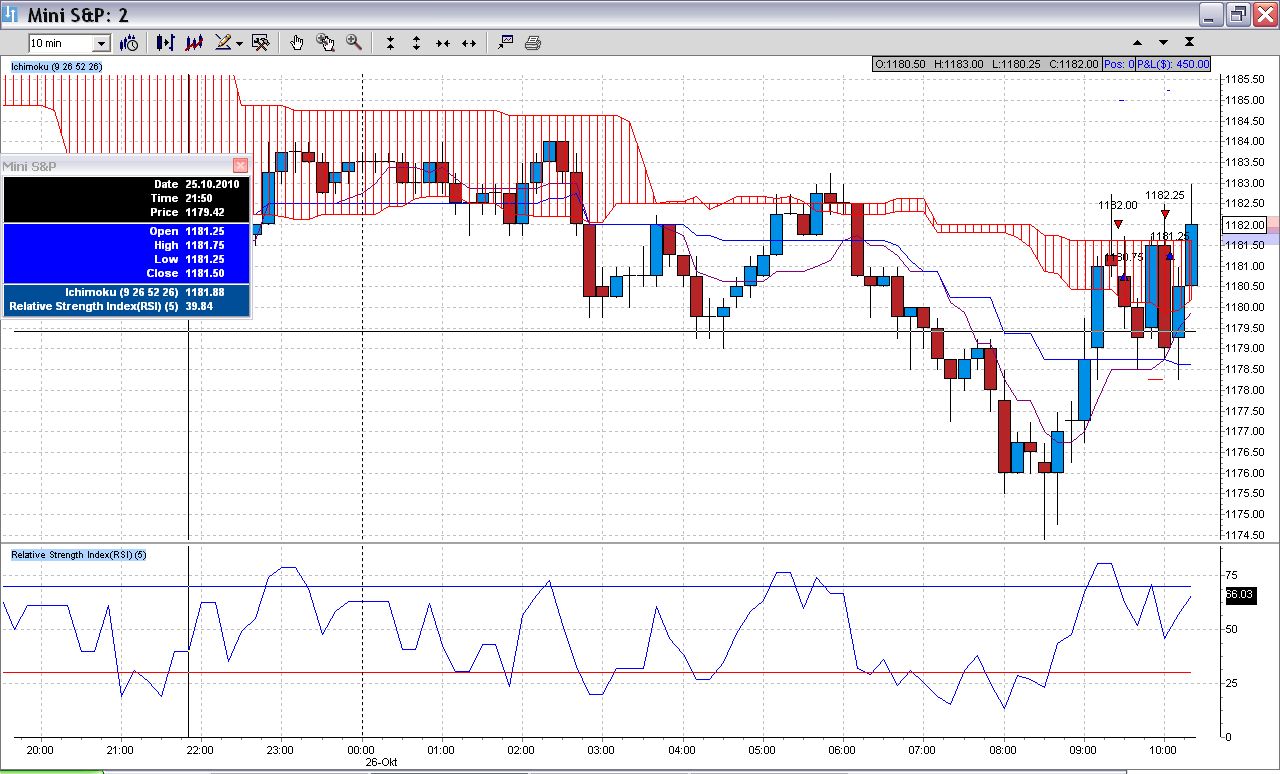Select the hand pan tool

pos(297,43)
